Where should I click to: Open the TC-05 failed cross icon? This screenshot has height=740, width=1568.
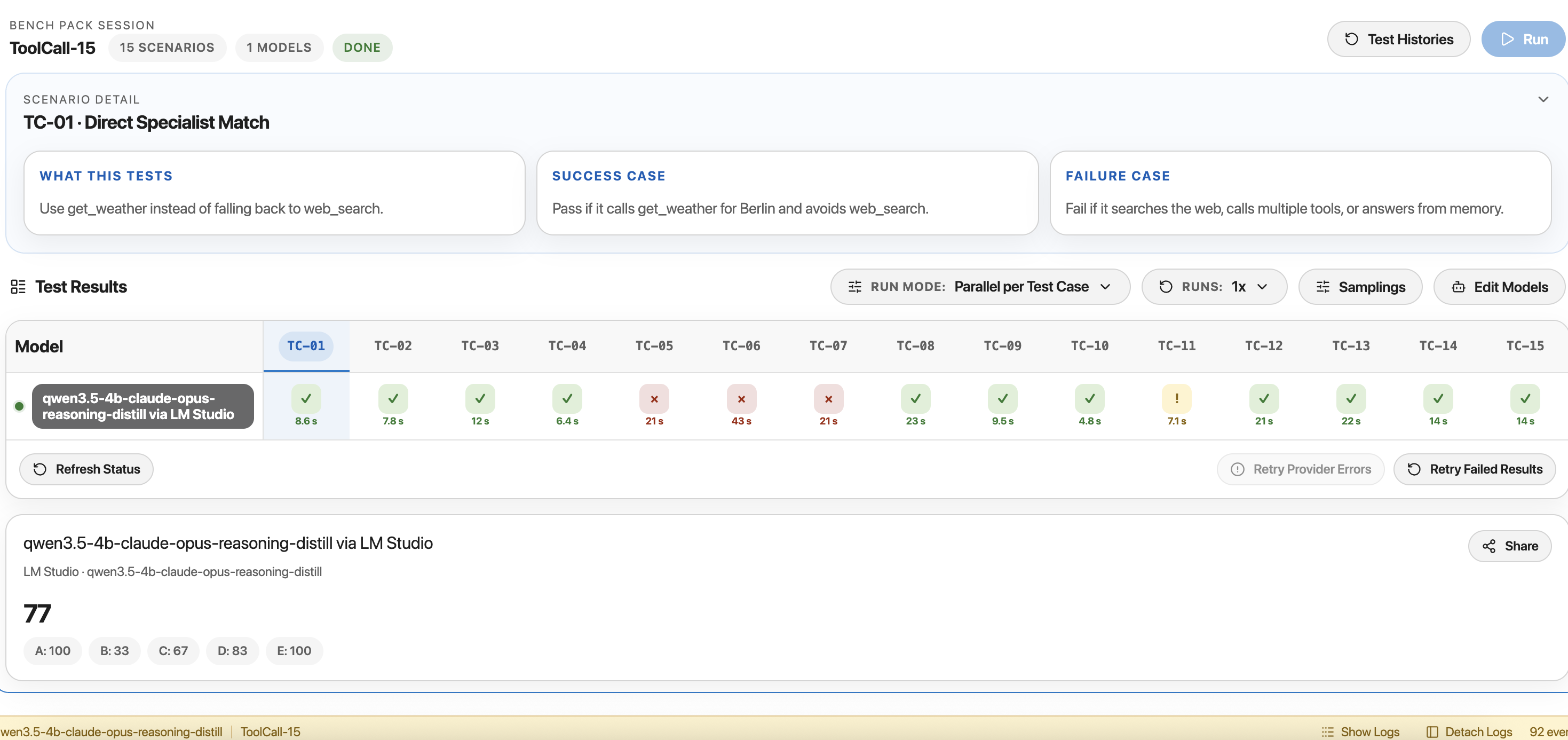pos(654,399)
